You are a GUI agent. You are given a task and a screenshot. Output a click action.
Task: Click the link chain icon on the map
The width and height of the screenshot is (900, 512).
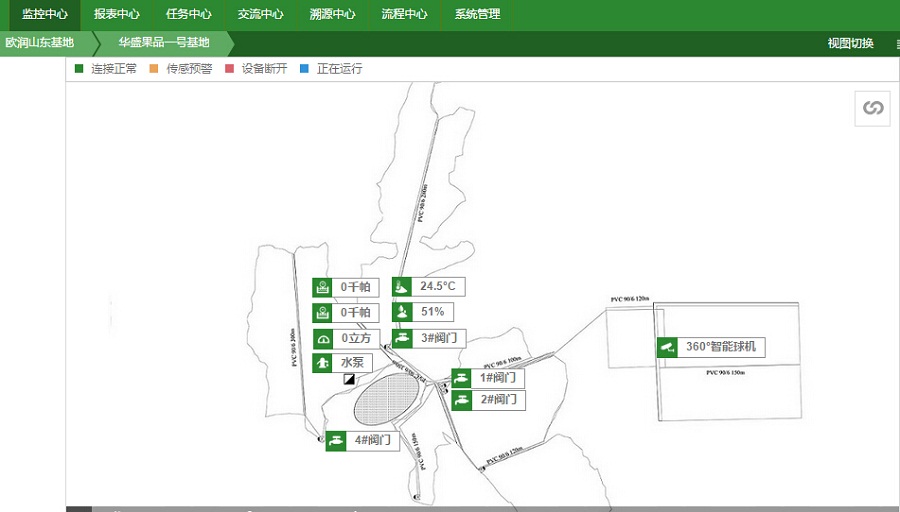pos(872,108)
